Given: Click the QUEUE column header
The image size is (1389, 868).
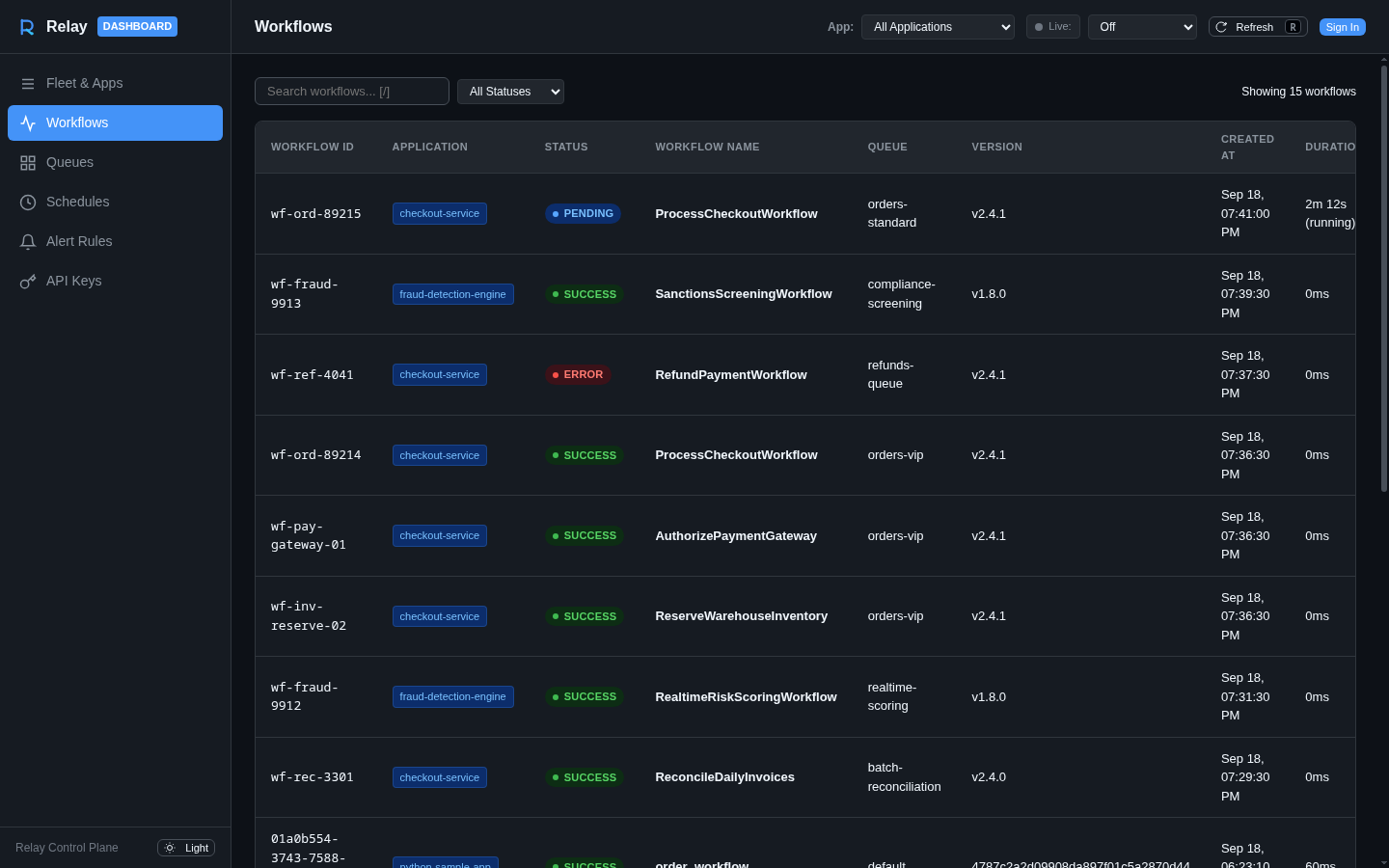Looking at the screenshot, I should point(887,147).
